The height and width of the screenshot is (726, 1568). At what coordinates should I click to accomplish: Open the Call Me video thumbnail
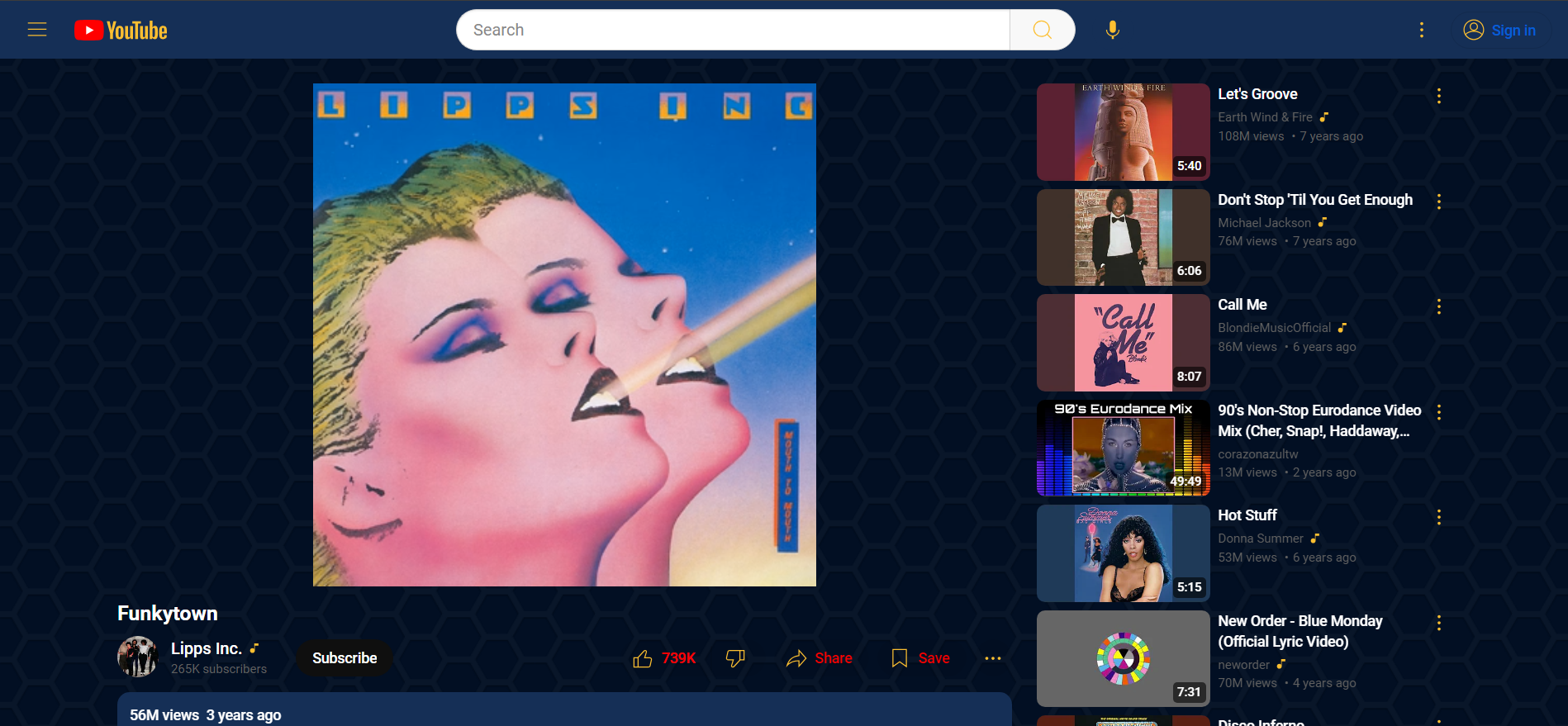(1124, 343)
